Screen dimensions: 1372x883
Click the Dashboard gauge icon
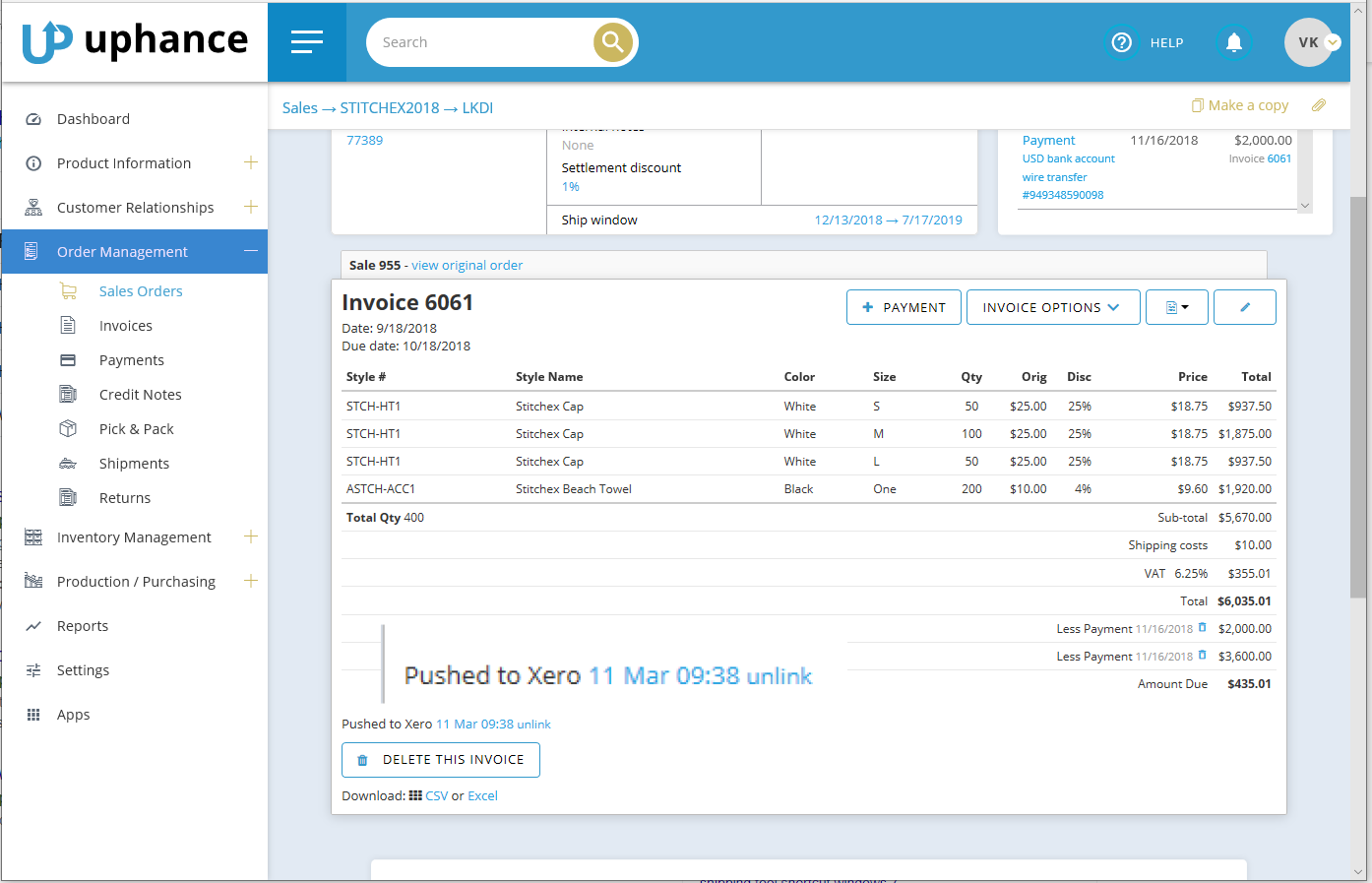pyautogui.click(x=33, y=119)
